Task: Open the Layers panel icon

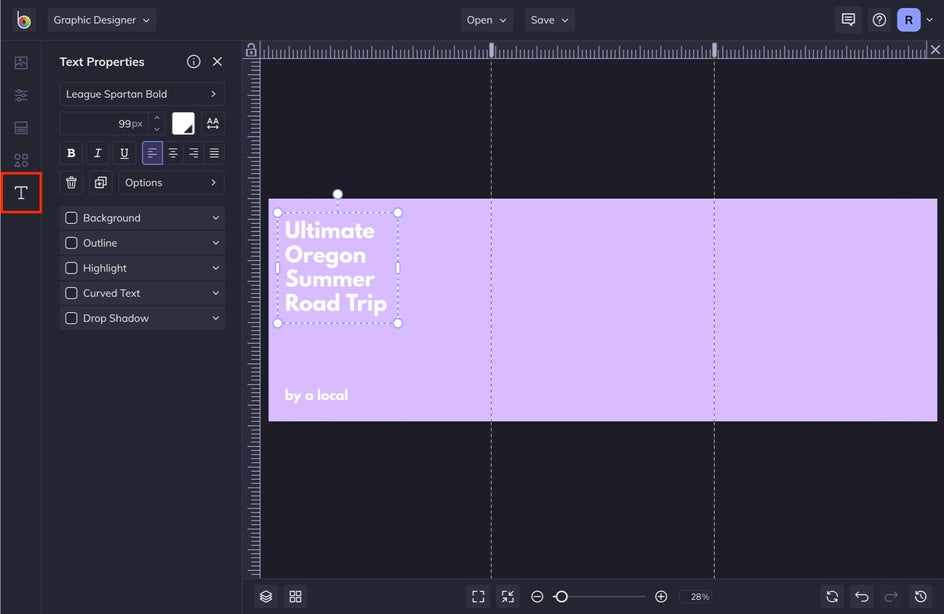Action: (x=266, y=596)
